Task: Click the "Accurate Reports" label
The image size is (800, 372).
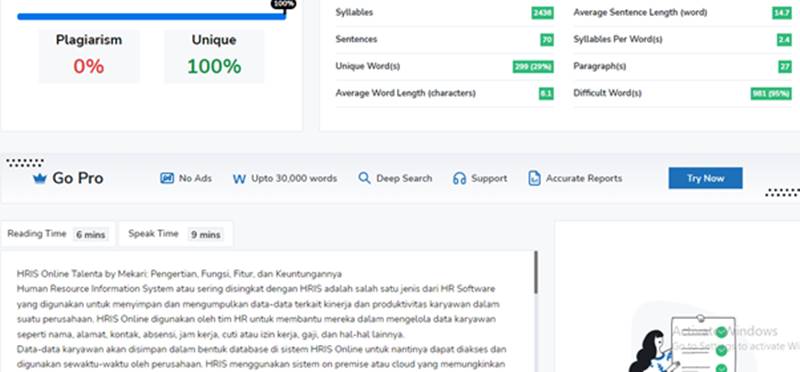Action: 584,179
